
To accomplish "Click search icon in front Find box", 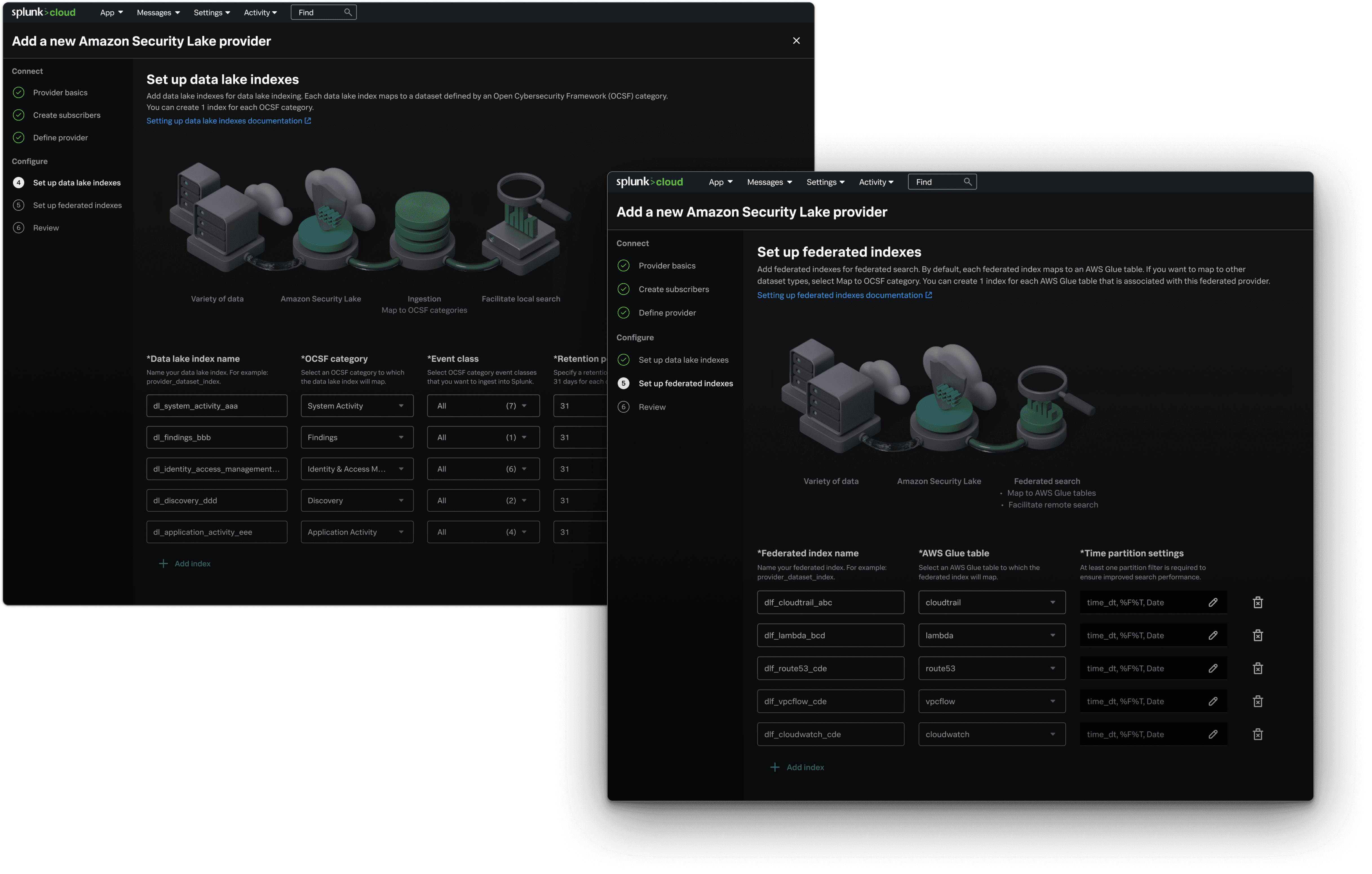I will click(967, 182).
